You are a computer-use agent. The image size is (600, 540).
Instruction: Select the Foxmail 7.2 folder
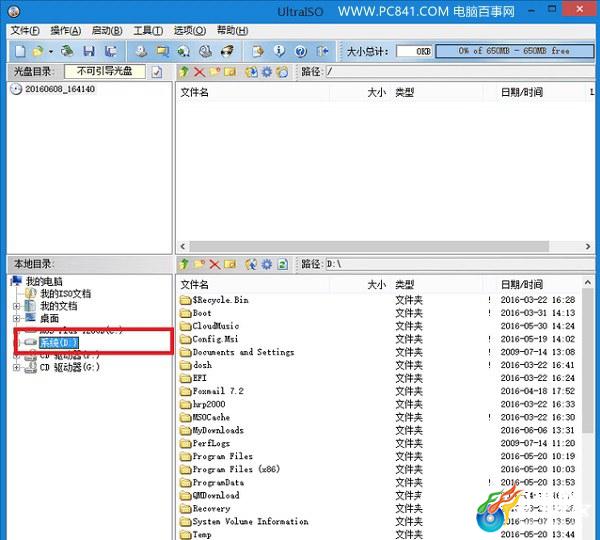coord(212,391)
